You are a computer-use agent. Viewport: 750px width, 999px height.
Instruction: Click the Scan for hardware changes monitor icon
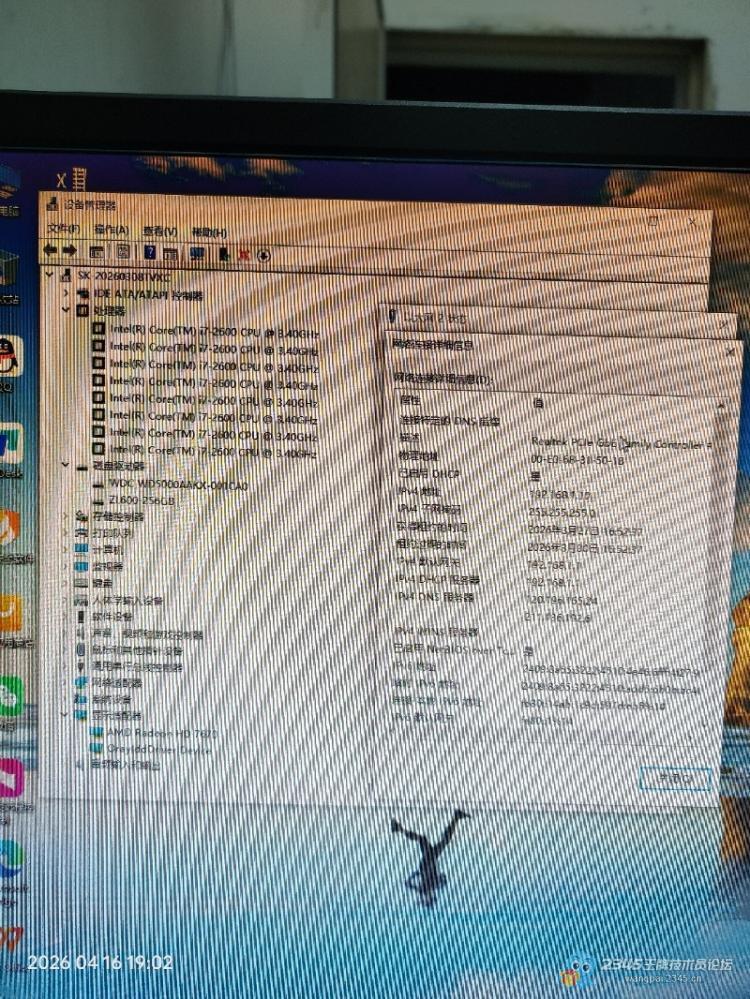click(x=197, y=253)
